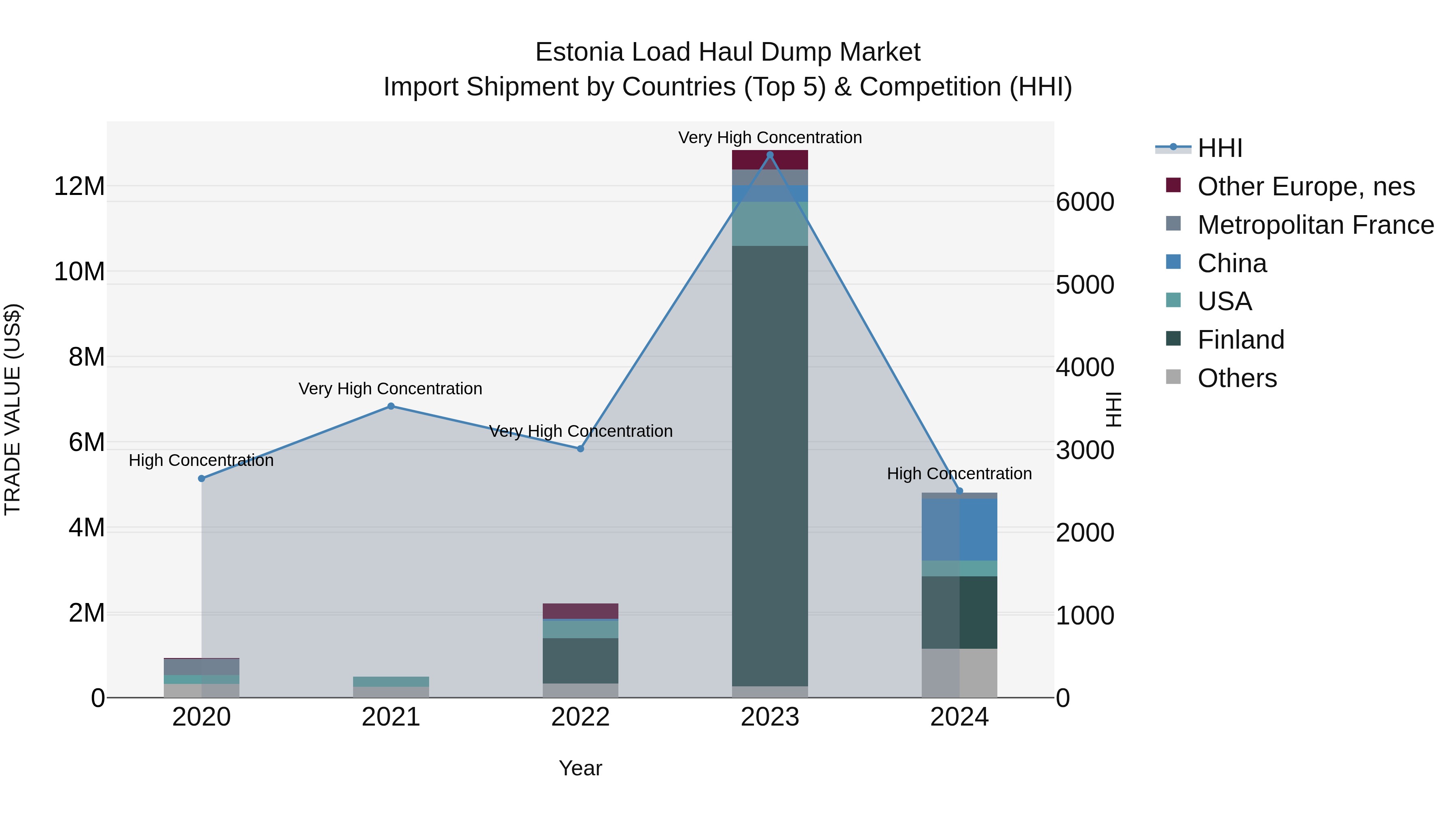
Task: Click the 4000 HHI axis label
Action: pyautogui.click(x=1085, y=368)
